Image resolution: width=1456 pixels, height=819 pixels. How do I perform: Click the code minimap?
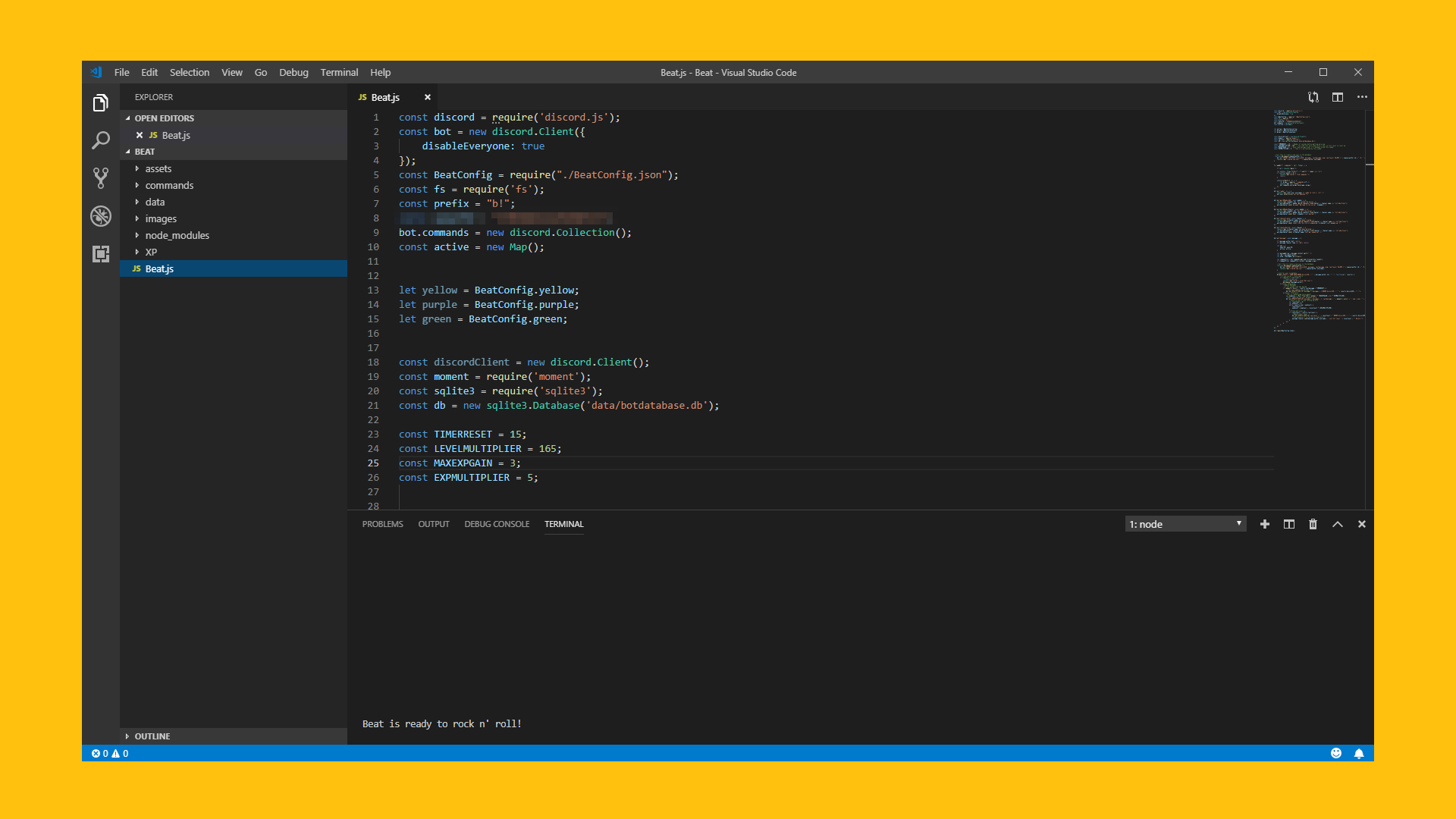tap(1319, 221)
